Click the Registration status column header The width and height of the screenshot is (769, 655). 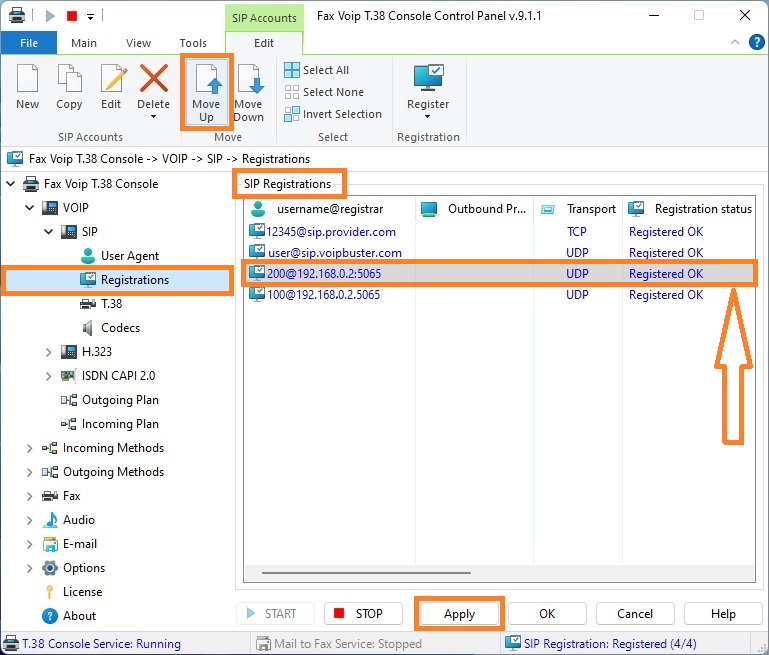click(x=689, y=209)
